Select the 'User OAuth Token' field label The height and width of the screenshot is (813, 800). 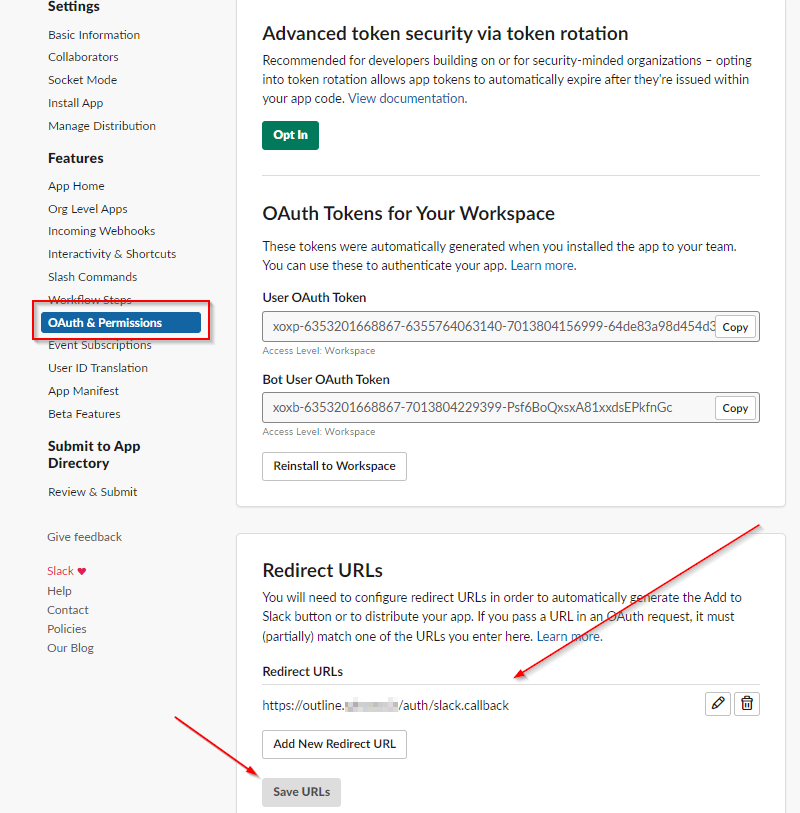point(314,298)
